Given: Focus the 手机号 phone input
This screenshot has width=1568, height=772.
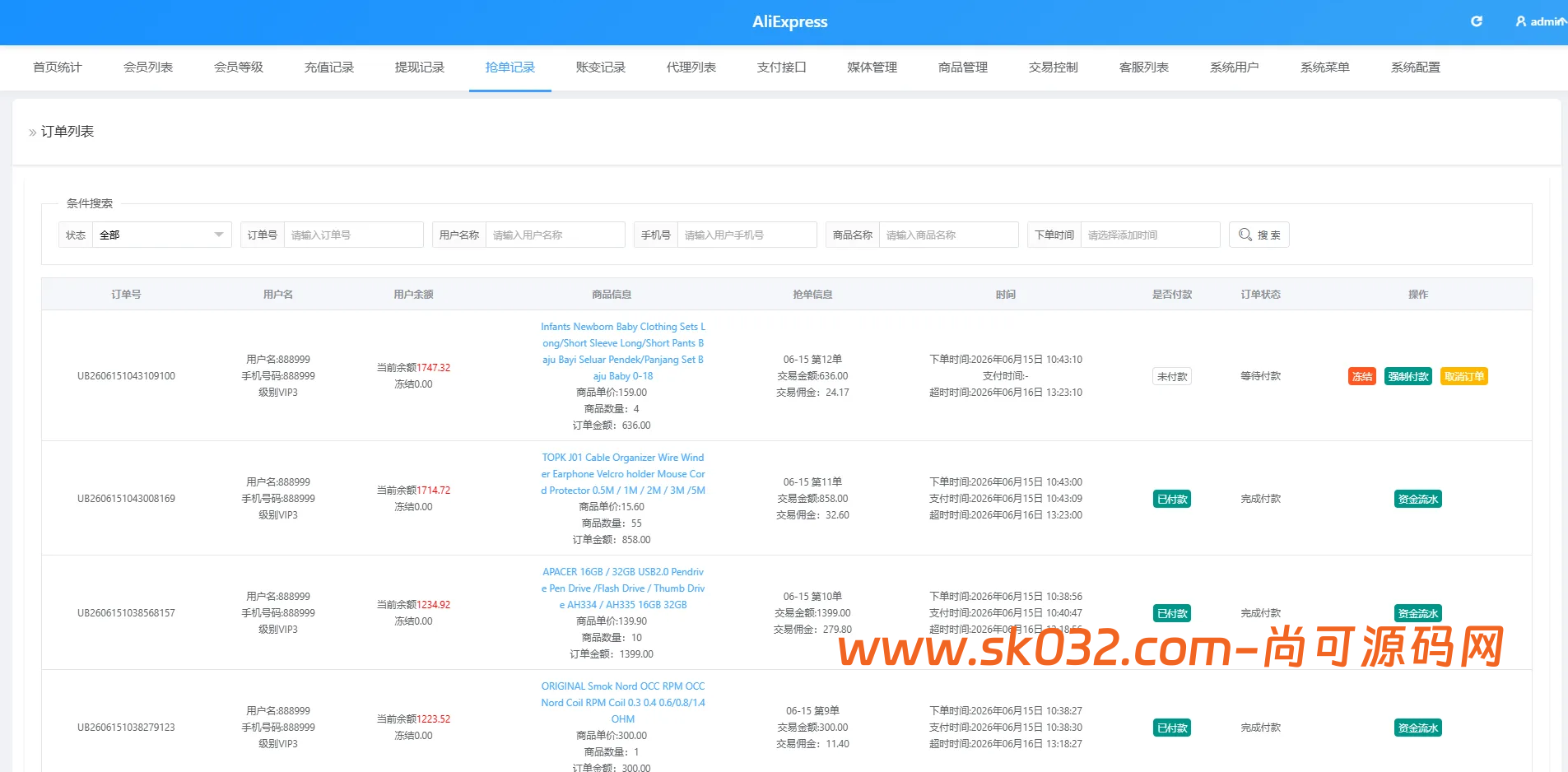Looking at the screenshot, I should [747, 235].
